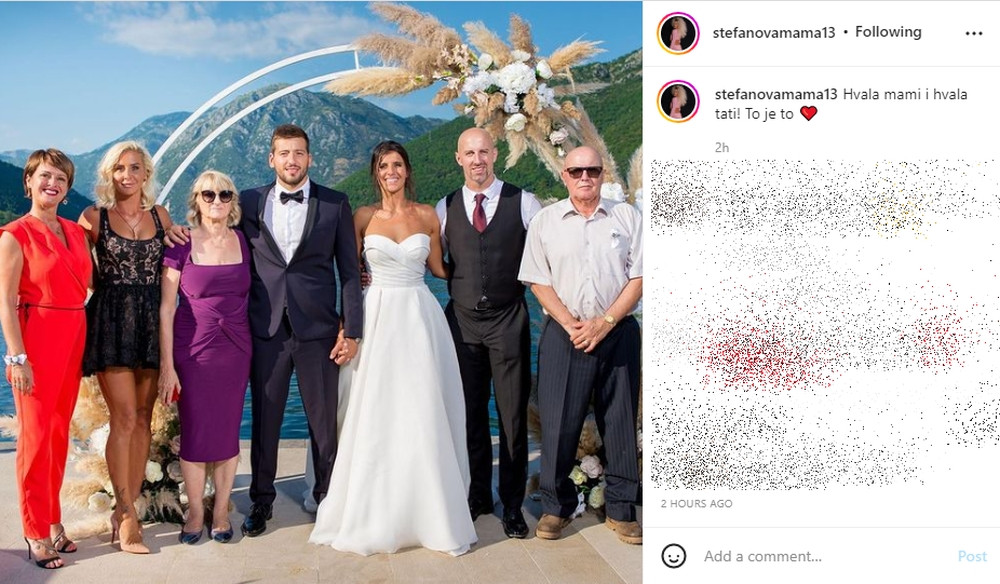This screenshot has height=584, width=1000.
Task: Toggle the Following button
Action: coord(888,32)
